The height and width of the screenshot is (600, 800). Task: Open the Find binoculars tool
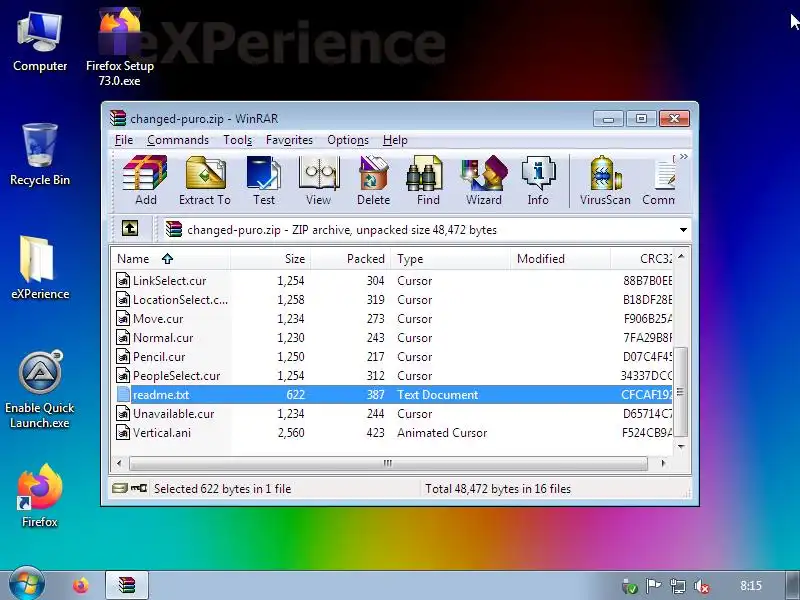(428, 181)
